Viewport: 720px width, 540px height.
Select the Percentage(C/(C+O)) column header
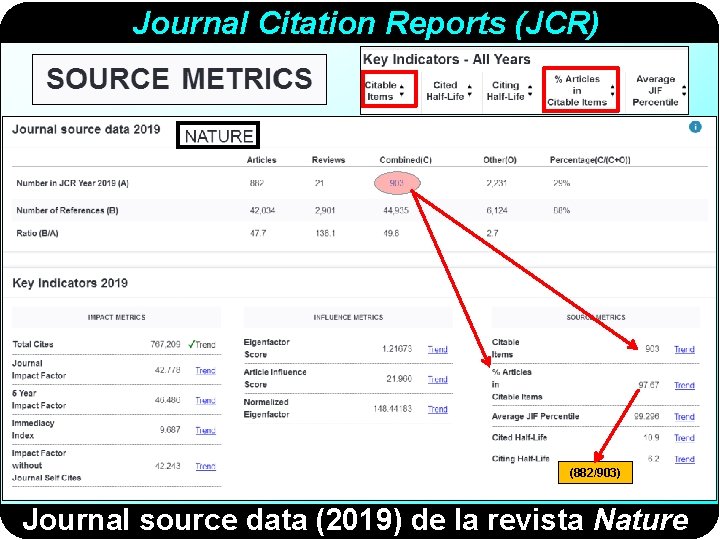tap(590, 160)
